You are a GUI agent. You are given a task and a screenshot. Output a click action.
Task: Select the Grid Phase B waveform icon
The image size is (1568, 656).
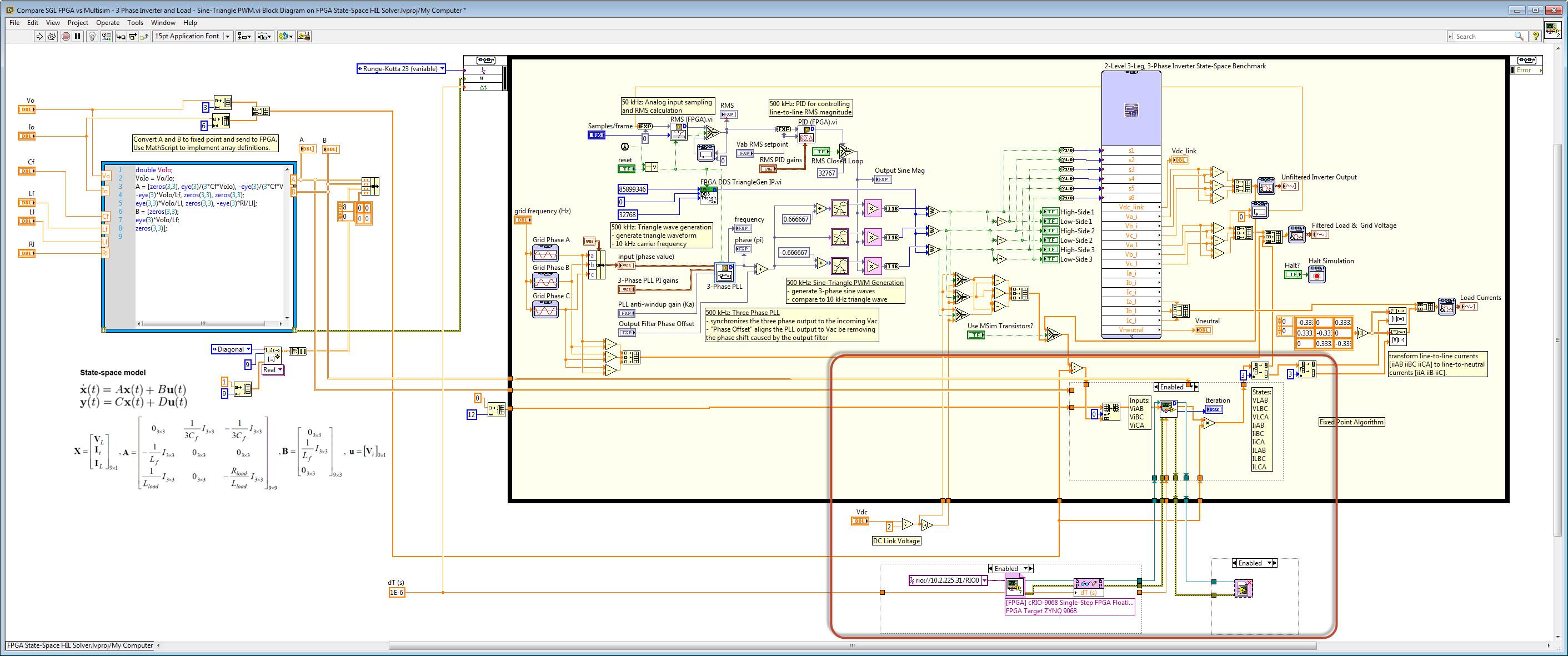[x=545, y=281]
